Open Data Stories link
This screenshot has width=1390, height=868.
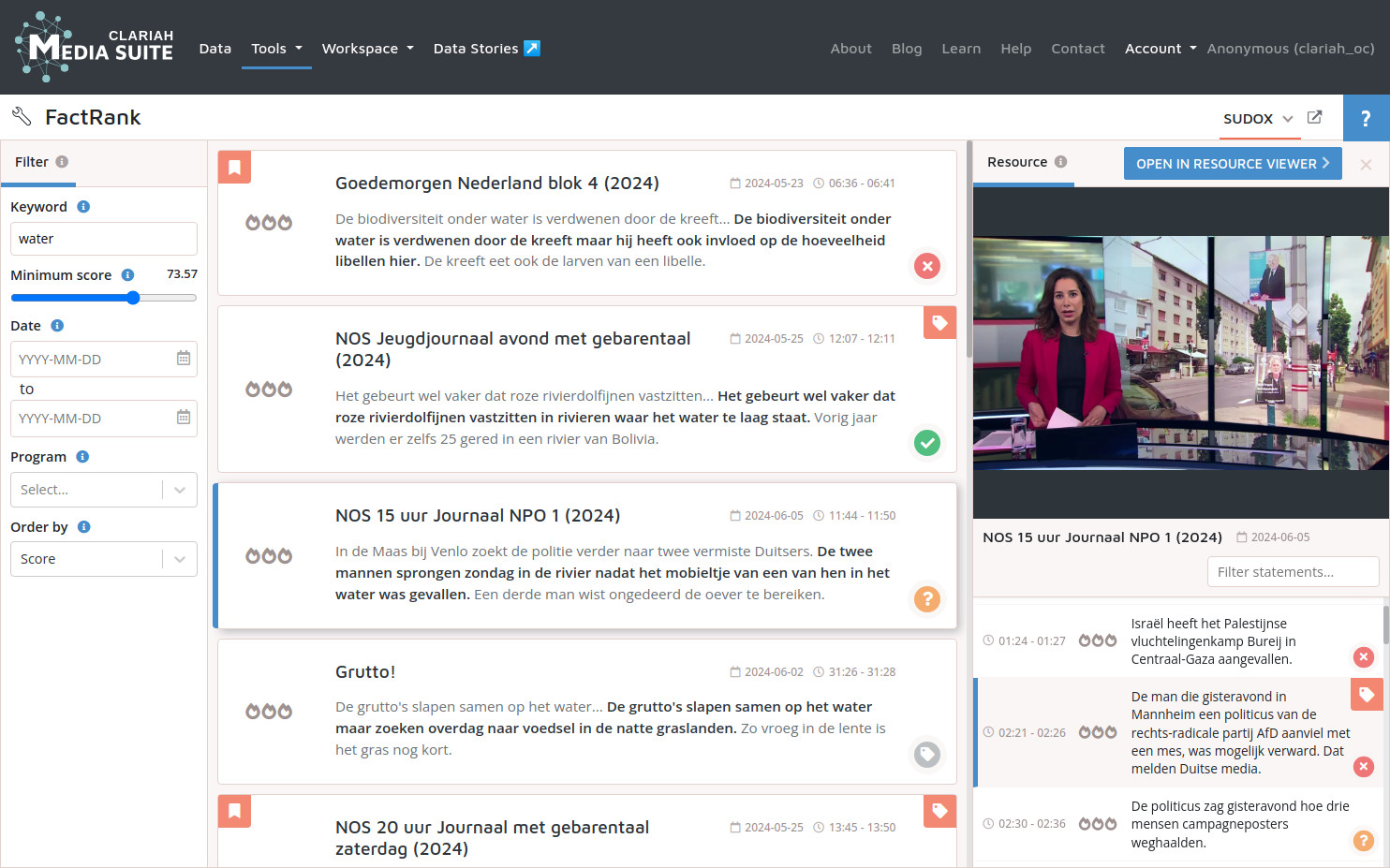click(486, 49)
